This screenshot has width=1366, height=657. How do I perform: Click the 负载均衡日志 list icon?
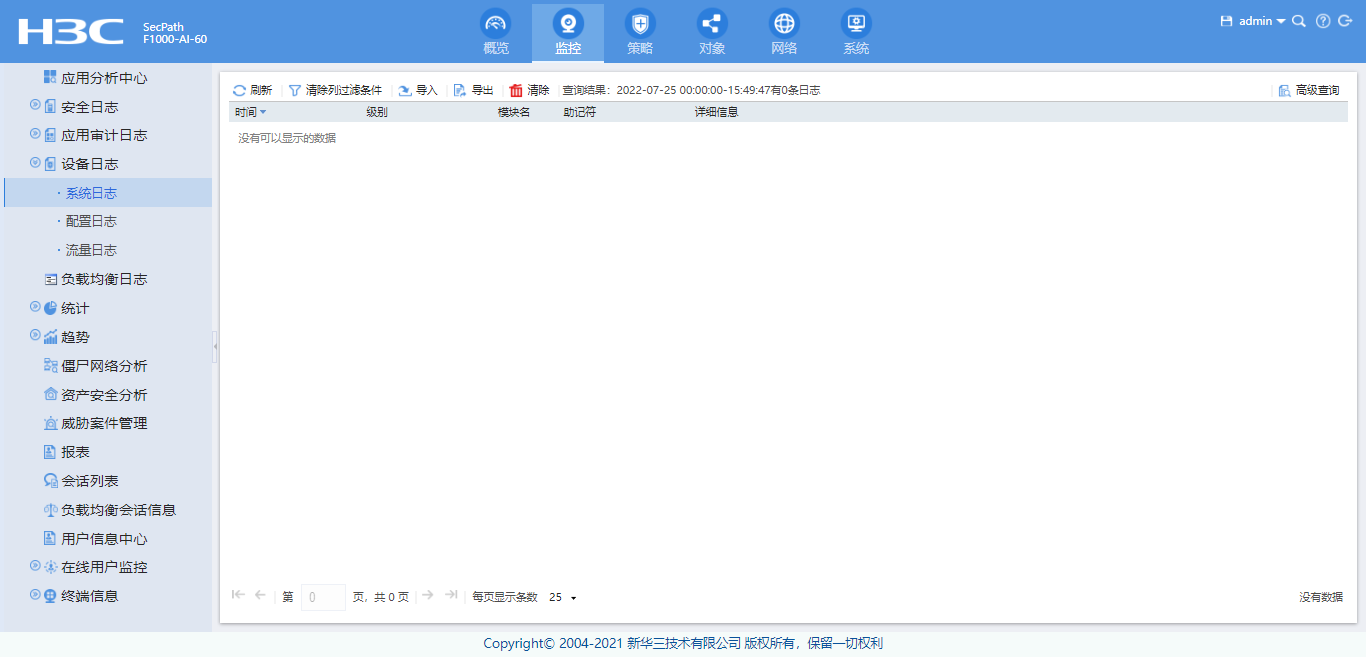tap(51, 279)
